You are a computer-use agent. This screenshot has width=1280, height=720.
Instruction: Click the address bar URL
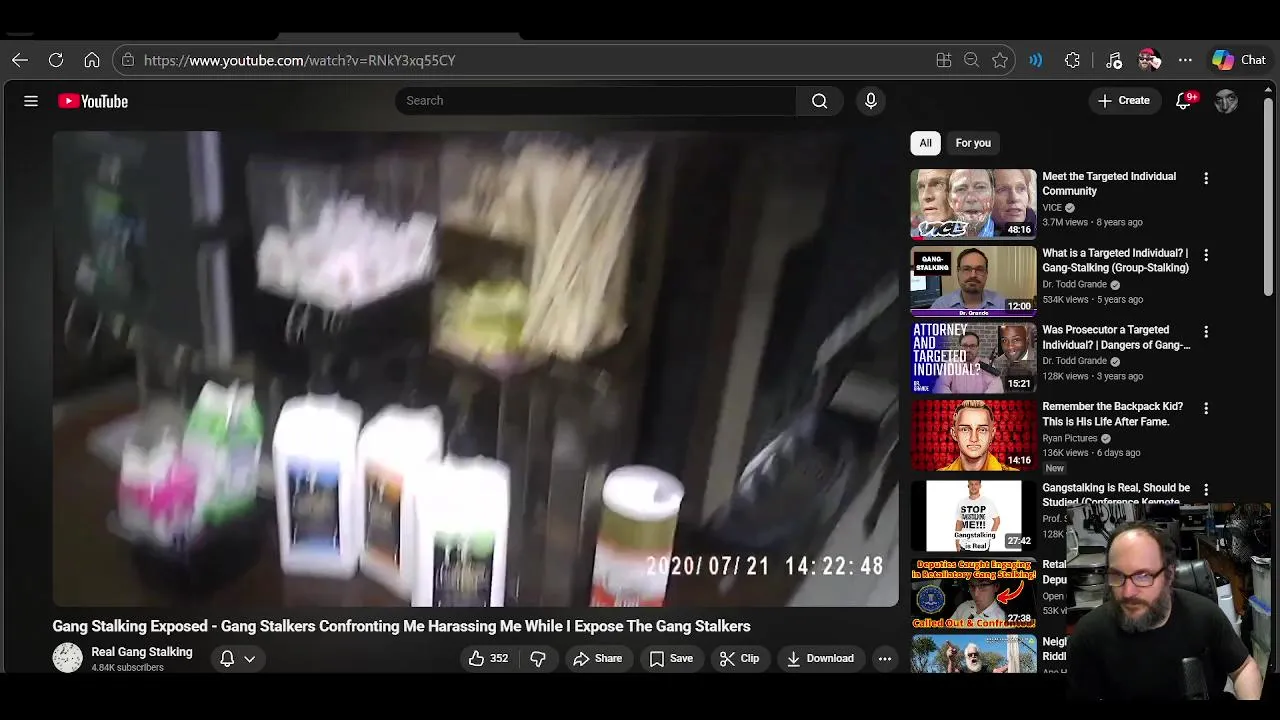299,60
